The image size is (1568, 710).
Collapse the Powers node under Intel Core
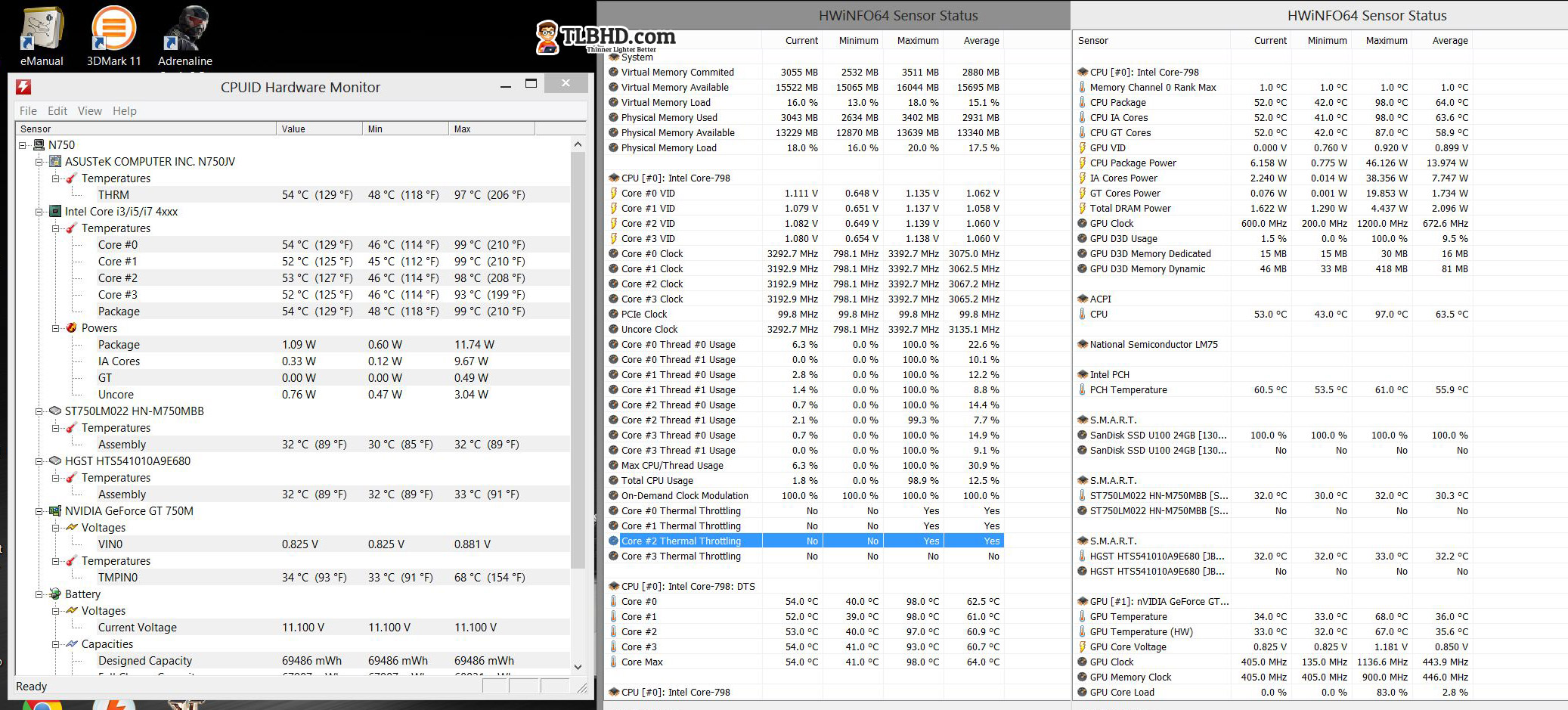56,328
